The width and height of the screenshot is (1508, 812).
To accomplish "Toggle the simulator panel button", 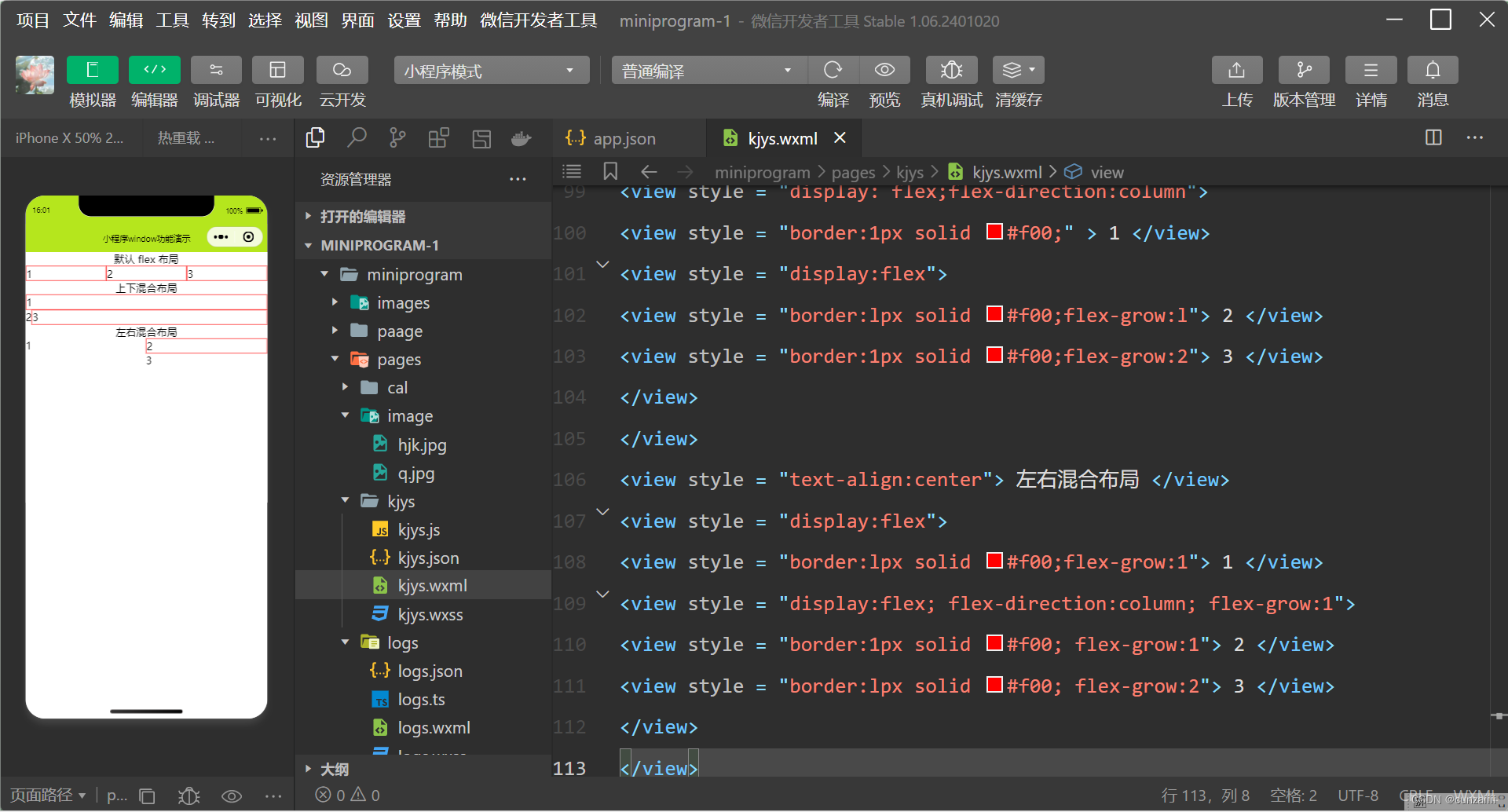I will pos(92,70).
